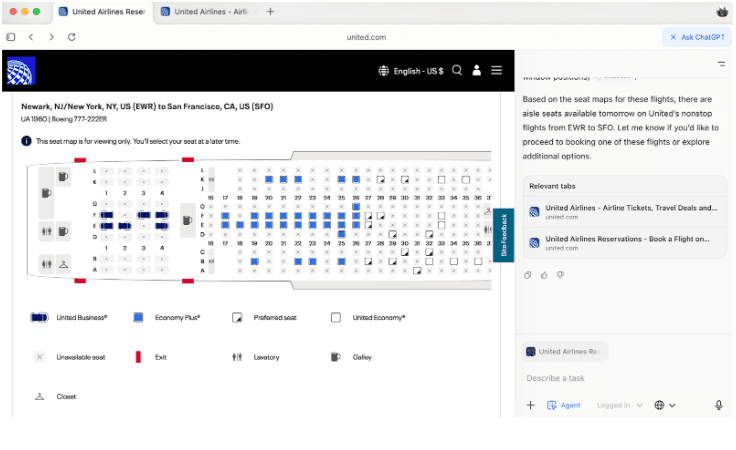Click the thumbs down feedback icon
The image size is (736, 450).
(560, 274)
